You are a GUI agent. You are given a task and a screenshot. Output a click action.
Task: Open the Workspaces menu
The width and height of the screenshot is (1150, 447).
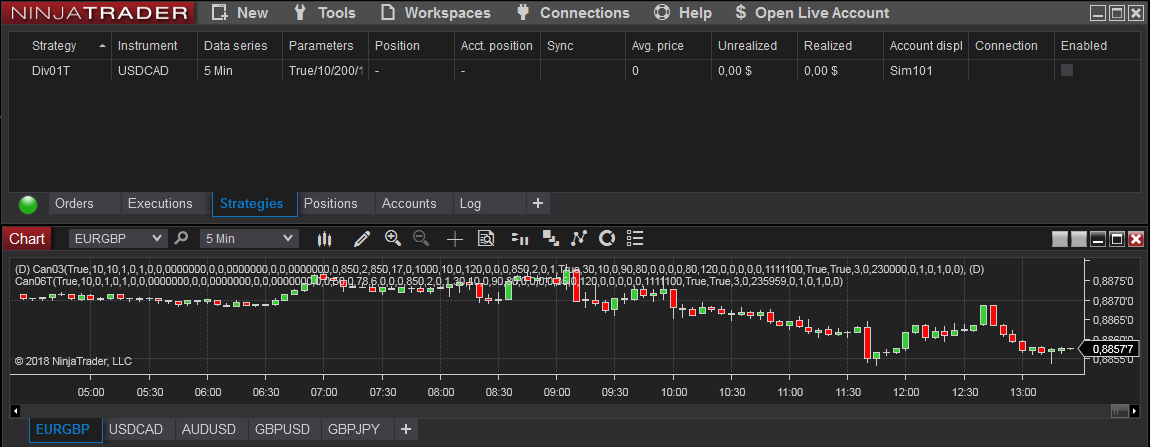[447, 12]
